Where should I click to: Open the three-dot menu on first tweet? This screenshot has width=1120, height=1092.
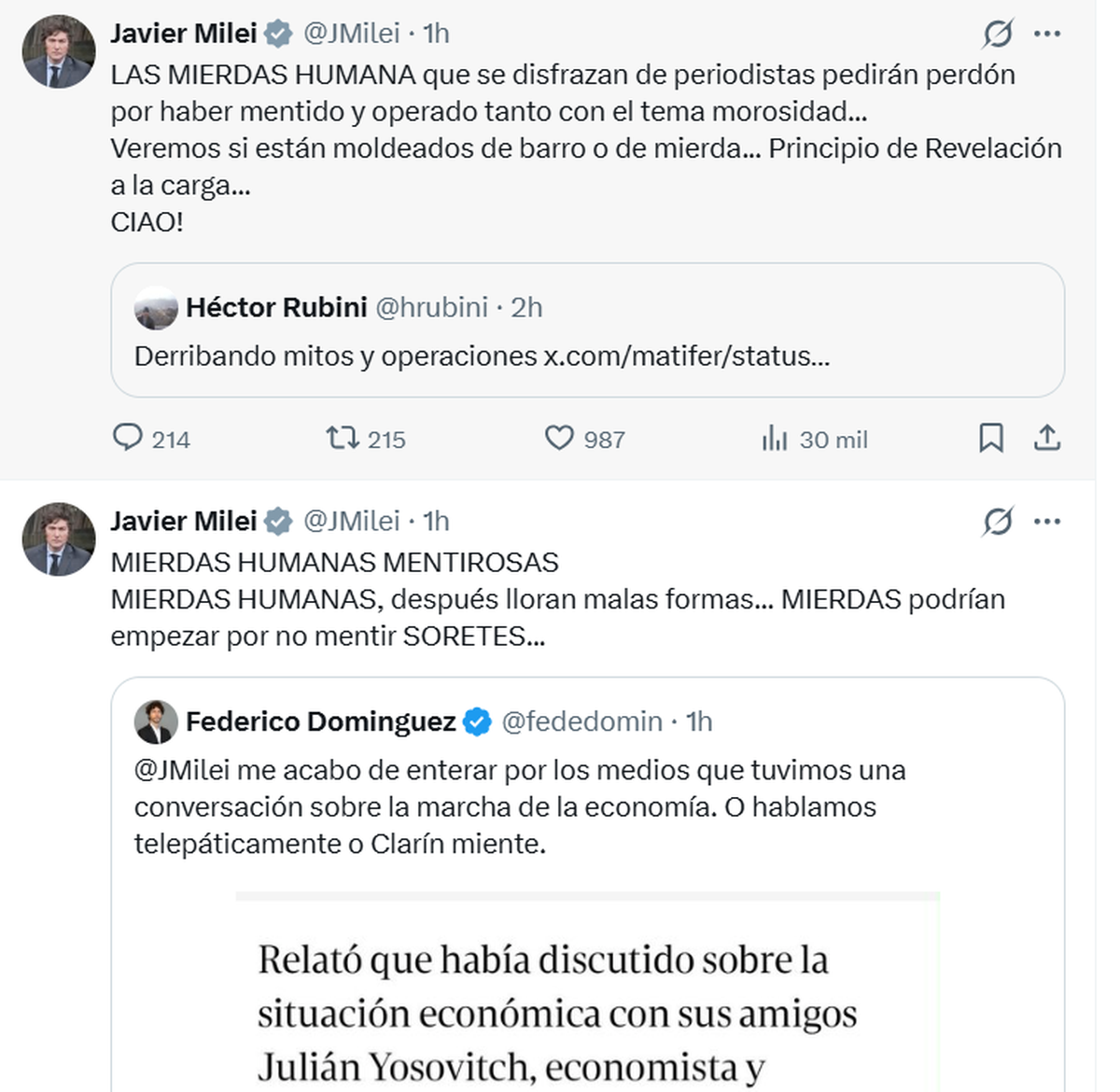(x=1047, y=35)
